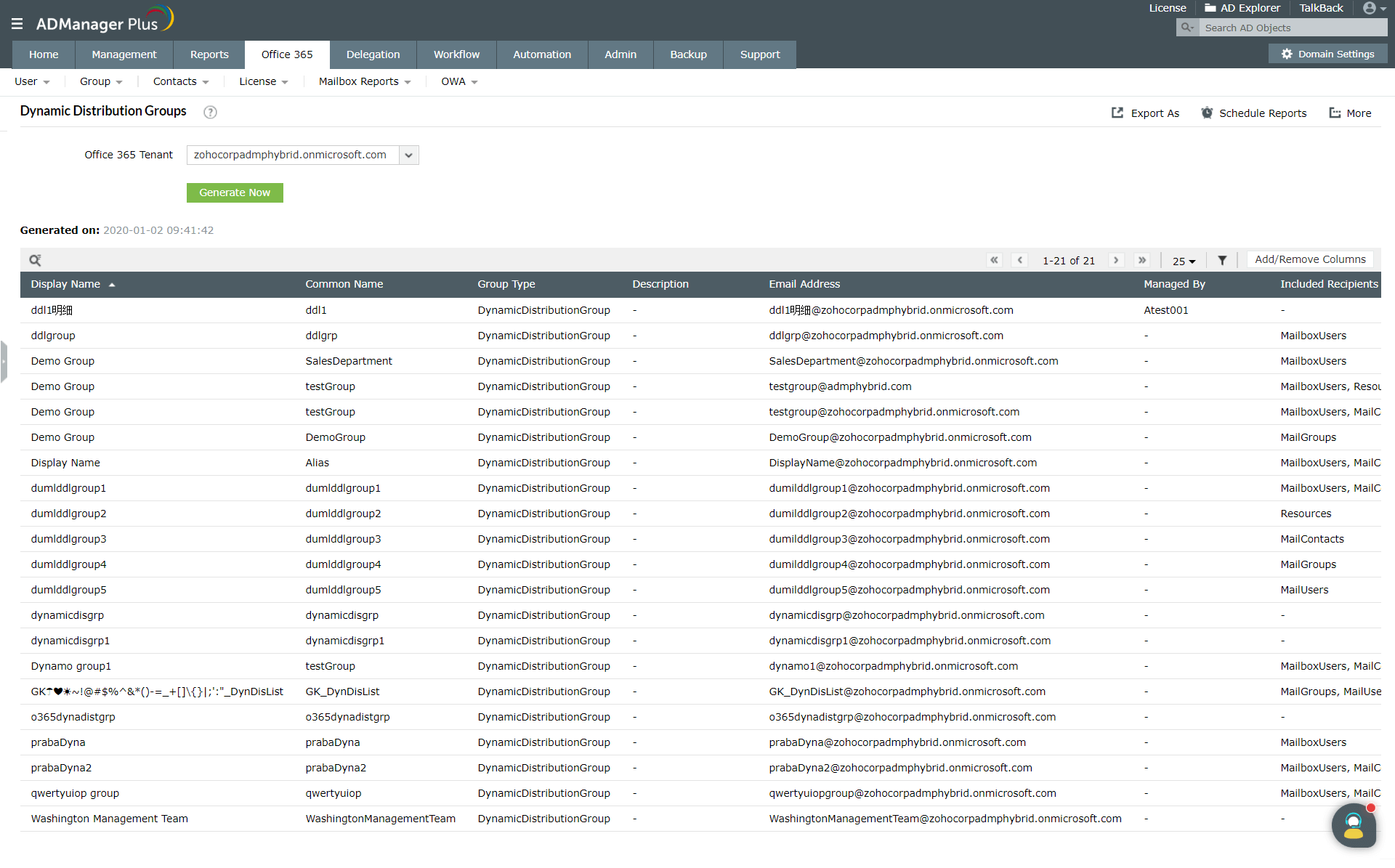Screen dimensions: 1395x868
Task: Open the hamburger menu icon
Action: click(17, 24)
